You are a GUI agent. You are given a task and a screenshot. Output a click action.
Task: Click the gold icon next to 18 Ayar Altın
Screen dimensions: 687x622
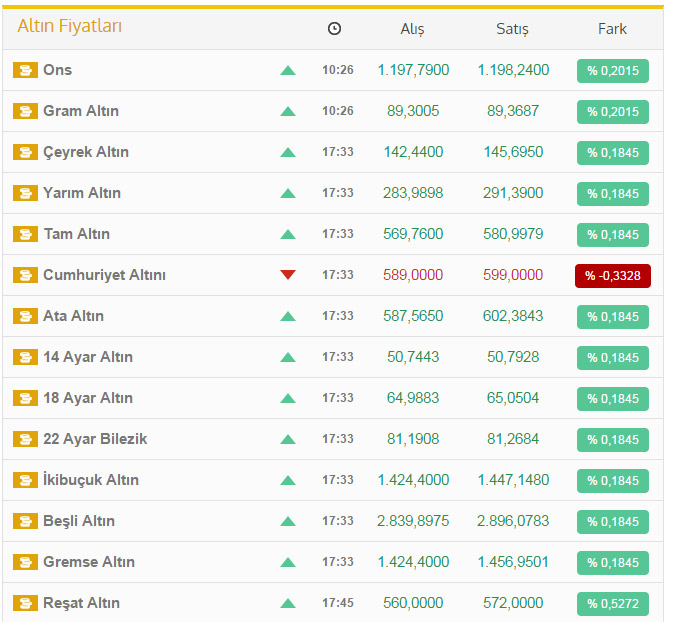coord(25,398)
